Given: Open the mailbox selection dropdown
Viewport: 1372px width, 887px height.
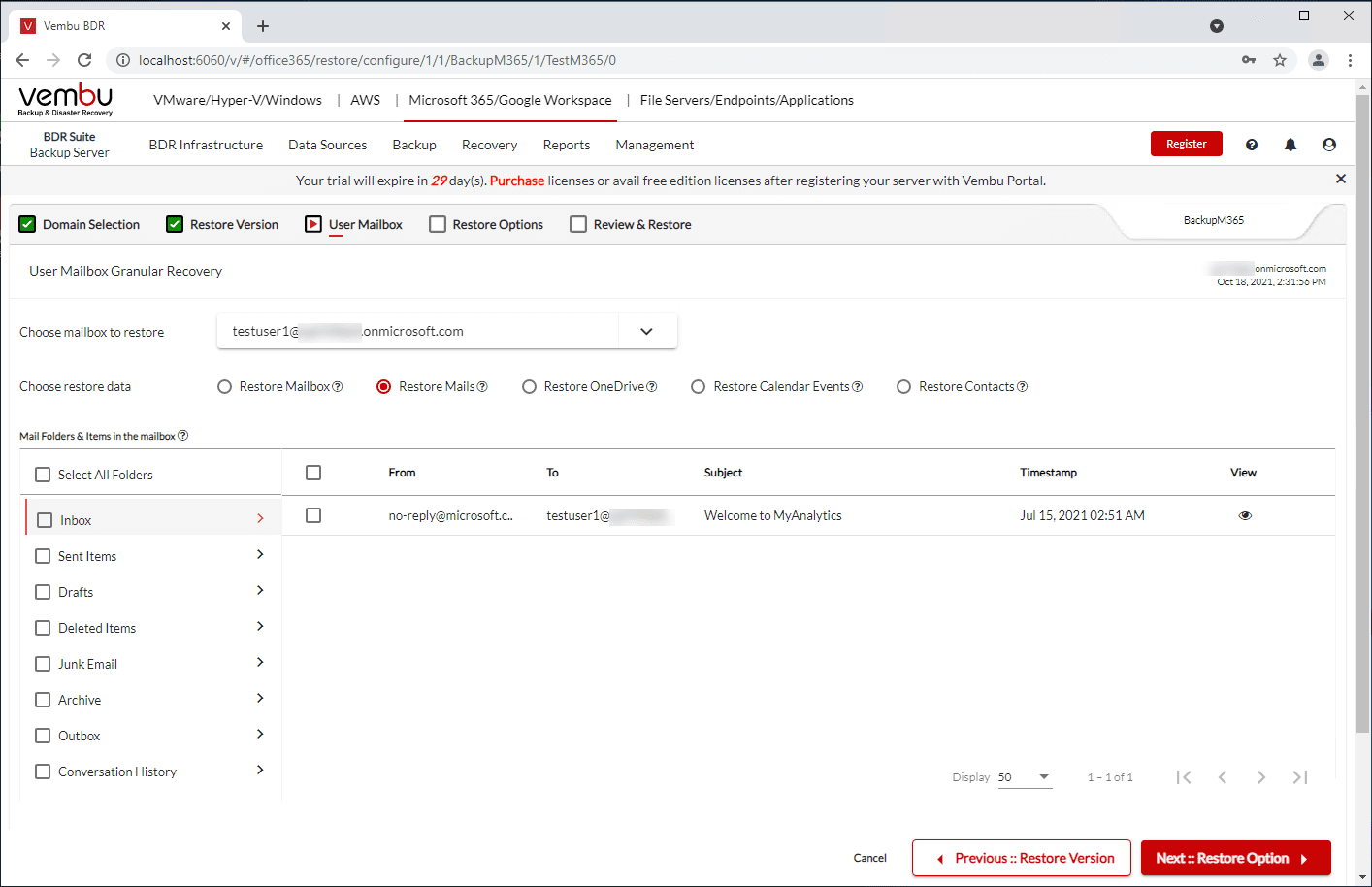Looking at the screenshot, I should pos(646,331).
